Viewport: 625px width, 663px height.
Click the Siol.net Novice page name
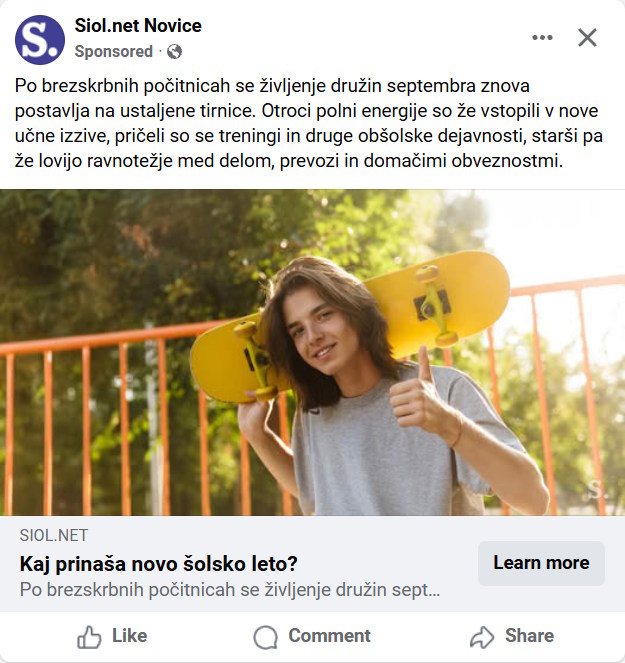click(x=138, y=26)
